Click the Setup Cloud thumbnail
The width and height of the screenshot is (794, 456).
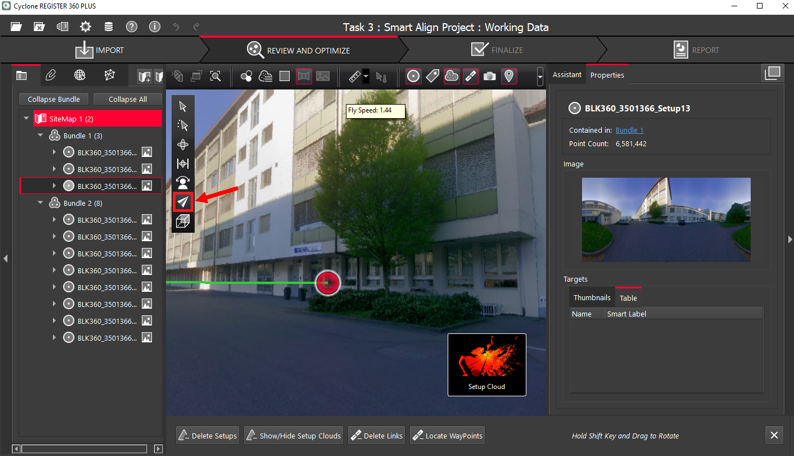click(487, 364)
